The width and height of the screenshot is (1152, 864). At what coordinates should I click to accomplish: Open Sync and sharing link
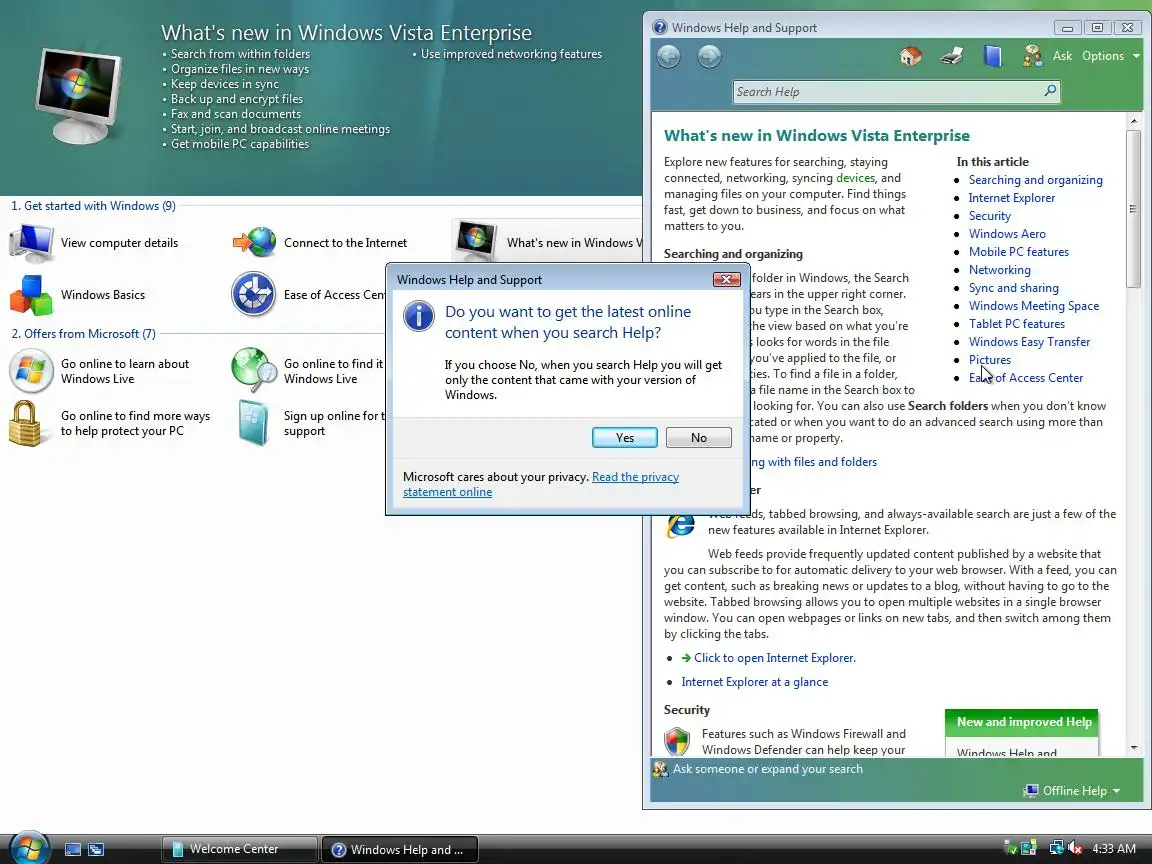[1013, 288]
